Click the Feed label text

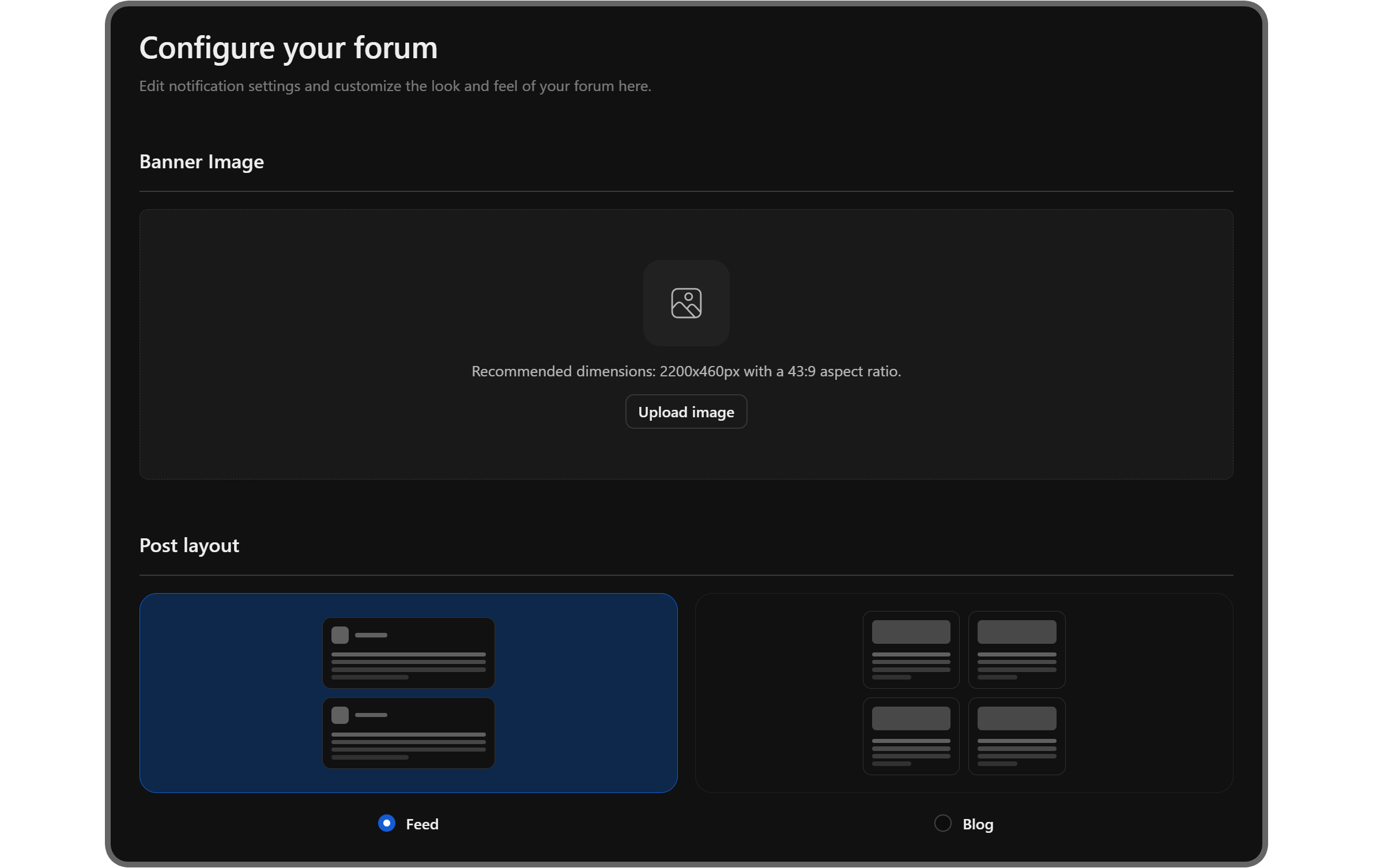coord(422,824)
